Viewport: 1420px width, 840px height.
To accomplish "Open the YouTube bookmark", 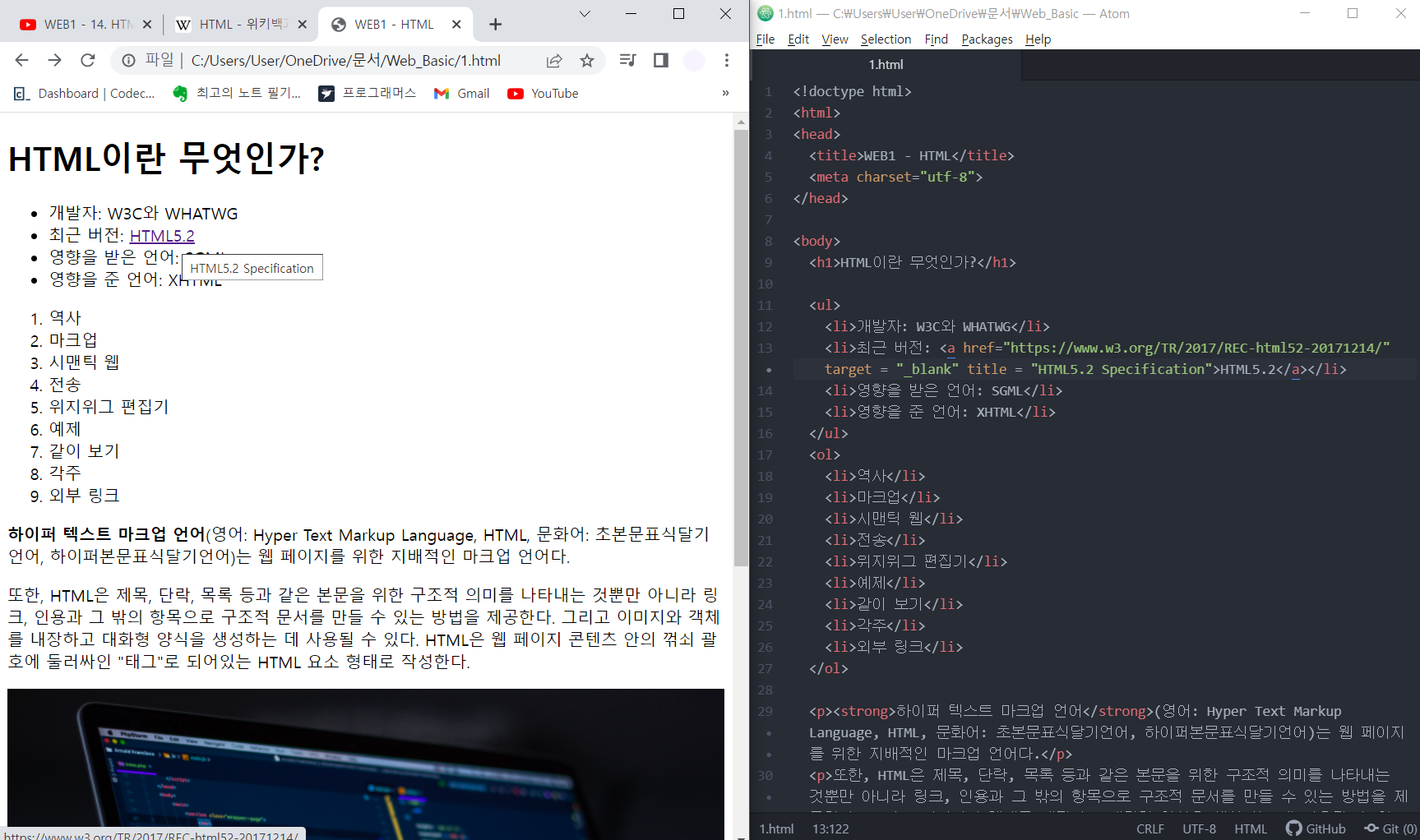I will click(543, 94).
